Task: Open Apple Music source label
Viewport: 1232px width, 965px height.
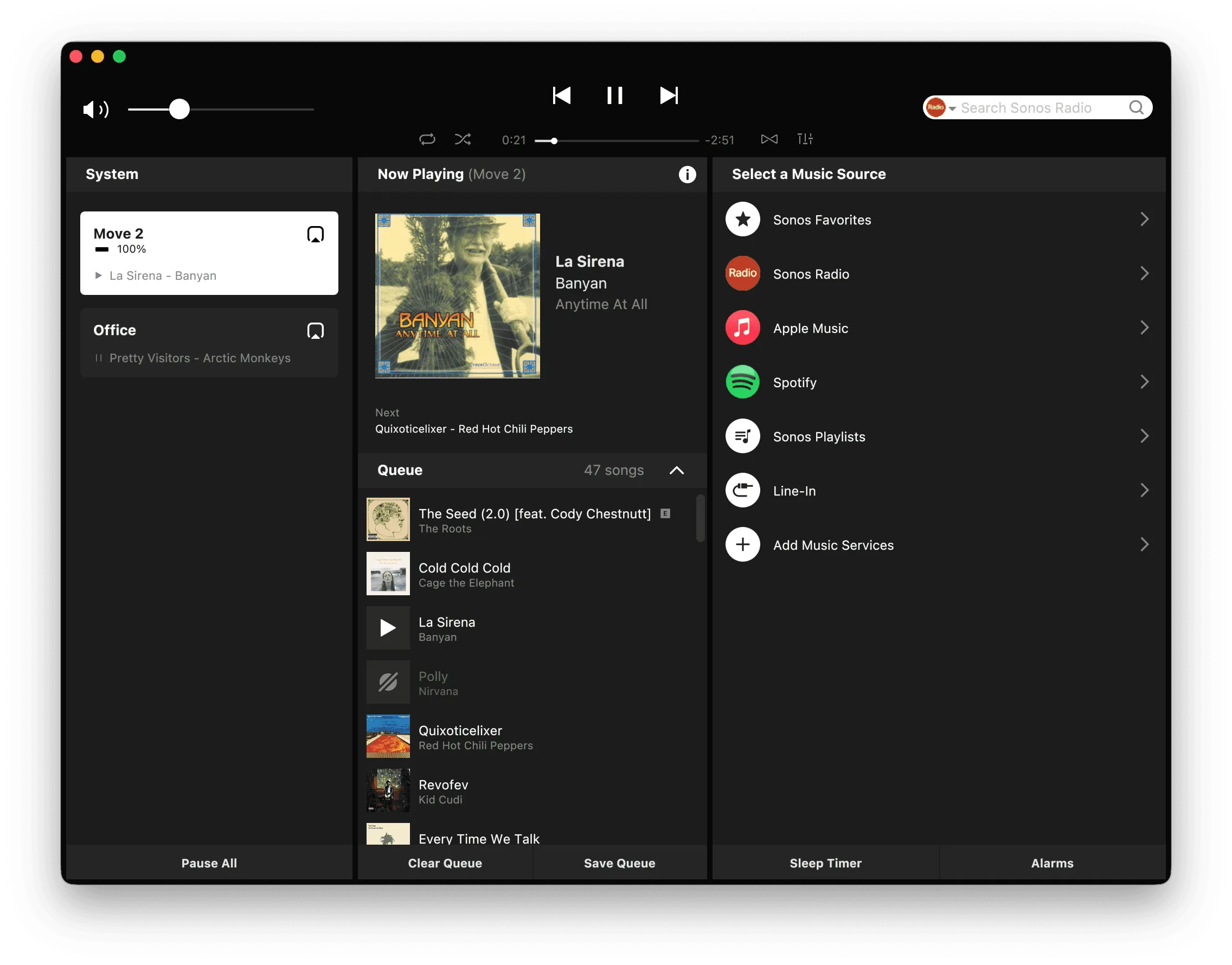Action: point(811,328)
